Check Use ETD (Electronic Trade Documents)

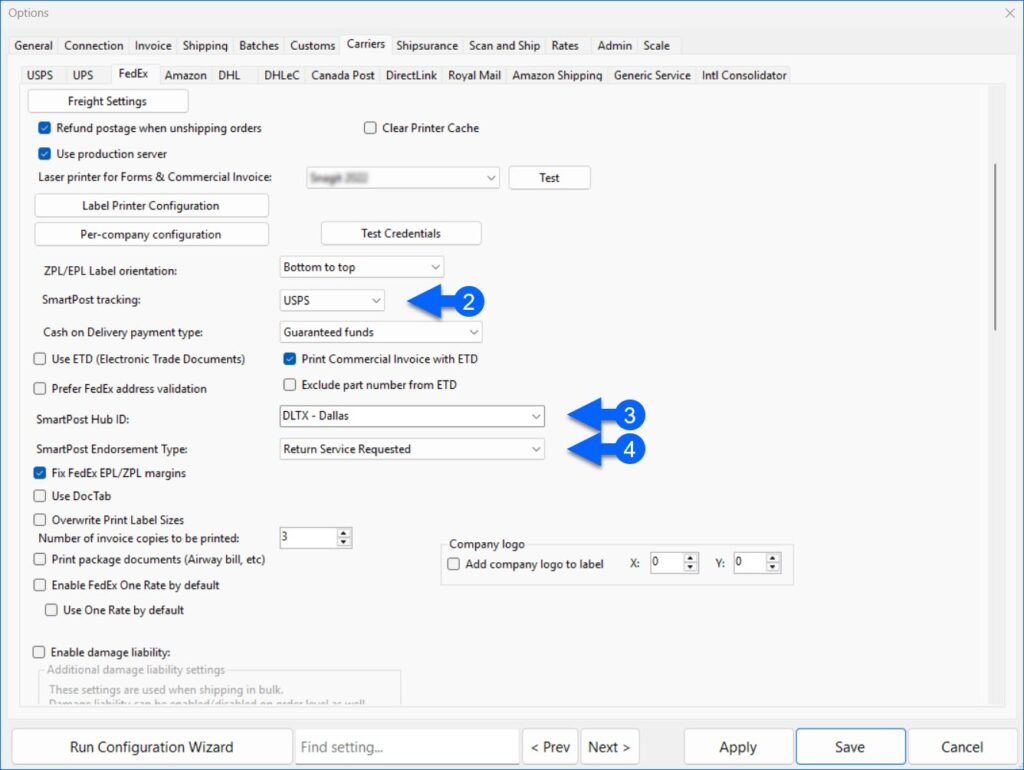pyautogui.click(x=38, y=359)
